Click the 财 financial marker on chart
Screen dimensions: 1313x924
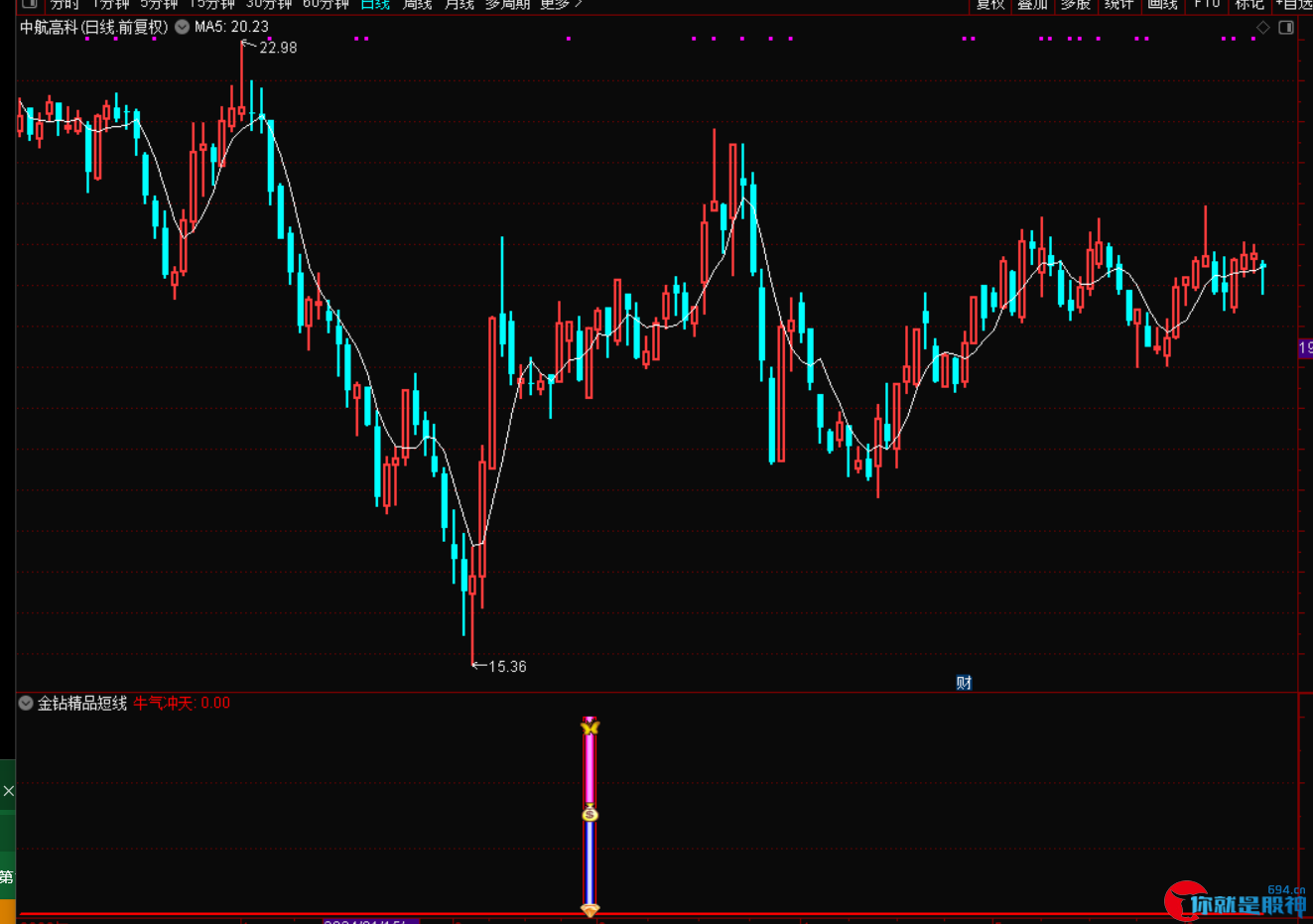coord(964,682)
